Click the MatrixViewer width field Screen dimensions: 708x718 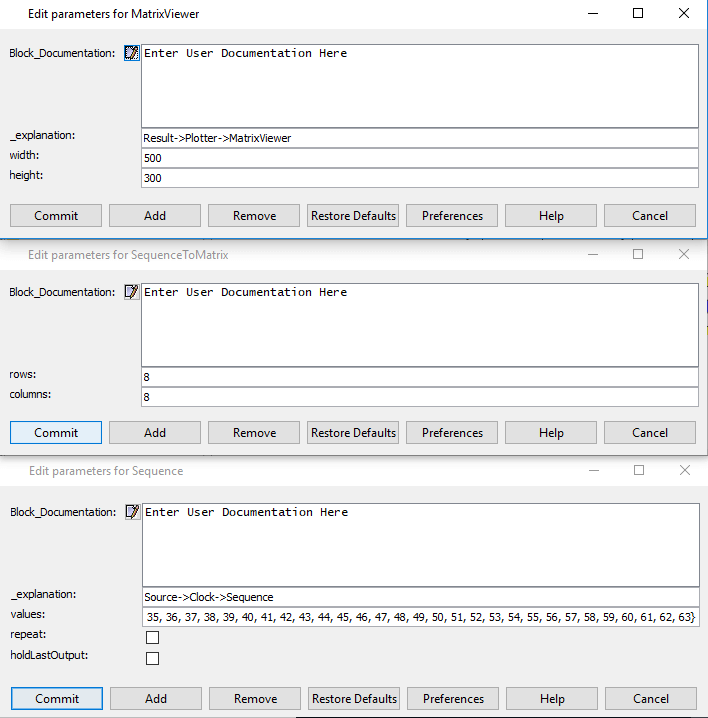(x=419, y=158)
